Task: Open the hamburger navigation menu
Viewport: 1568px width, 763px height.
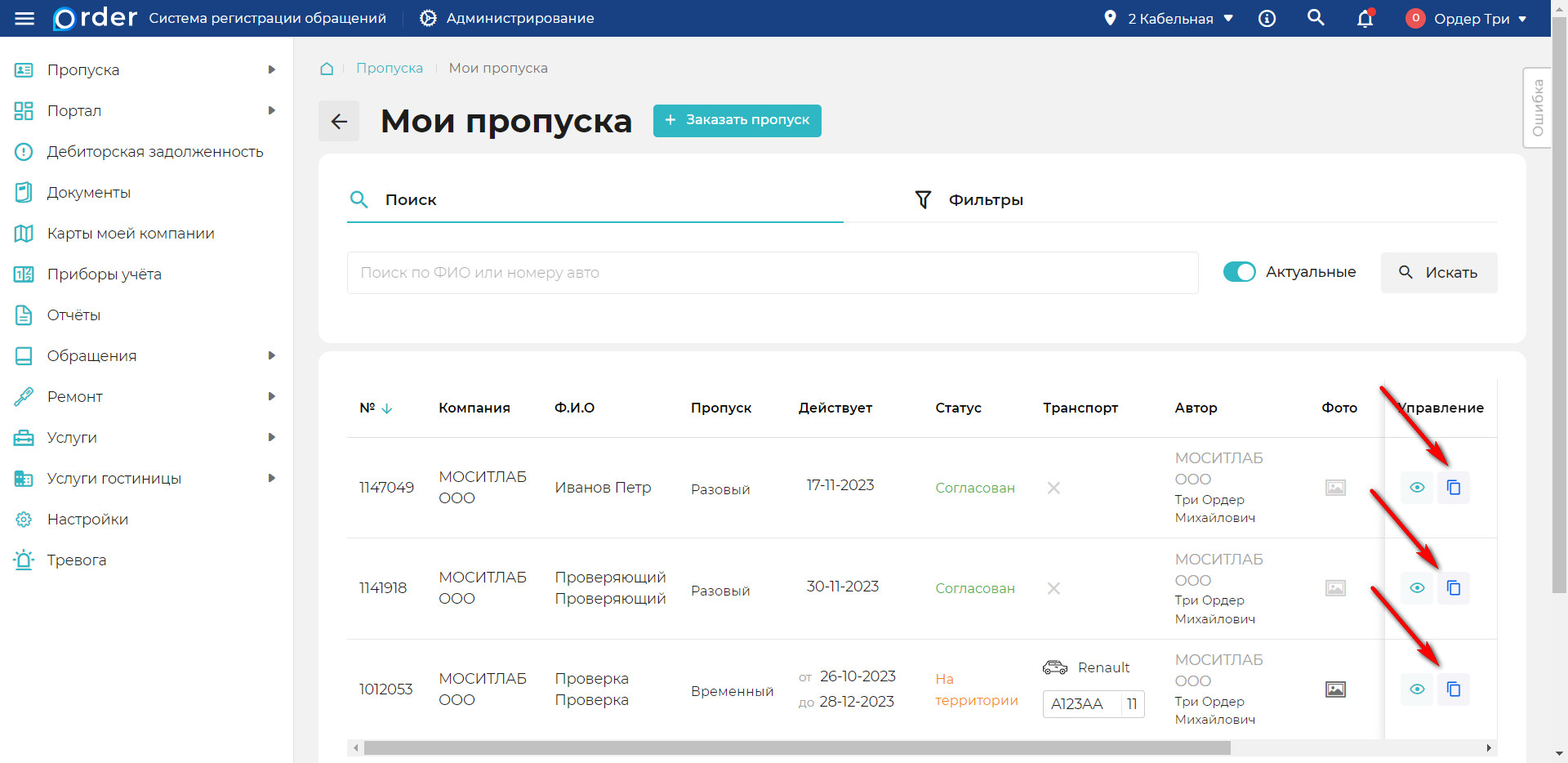Action: [x=24, y=18]
